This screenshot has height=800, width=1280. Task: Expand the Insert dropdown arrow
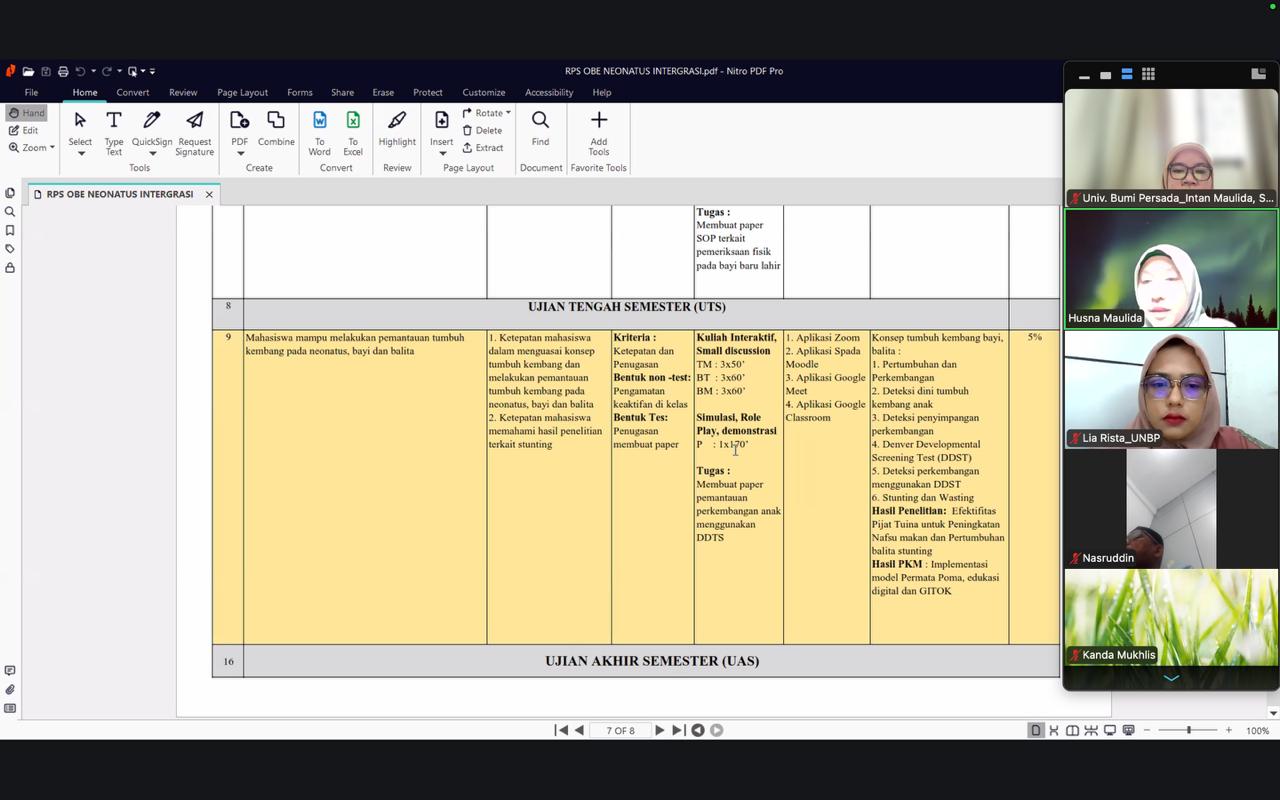point(442,153)
